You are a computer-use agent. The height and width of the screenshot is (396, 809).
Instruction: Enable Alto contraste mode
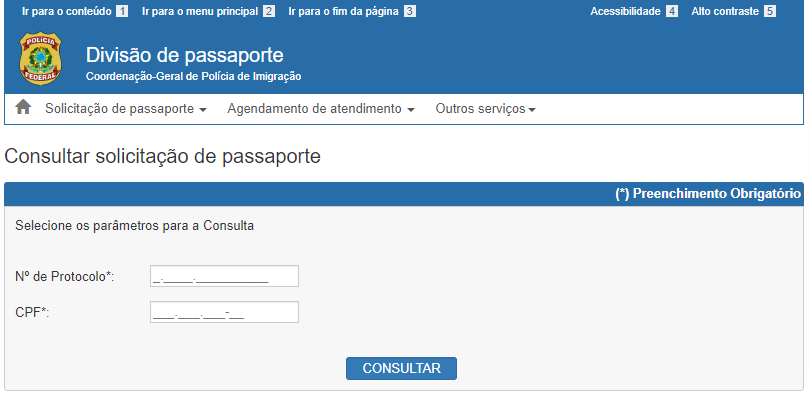(x=725, y=11)
